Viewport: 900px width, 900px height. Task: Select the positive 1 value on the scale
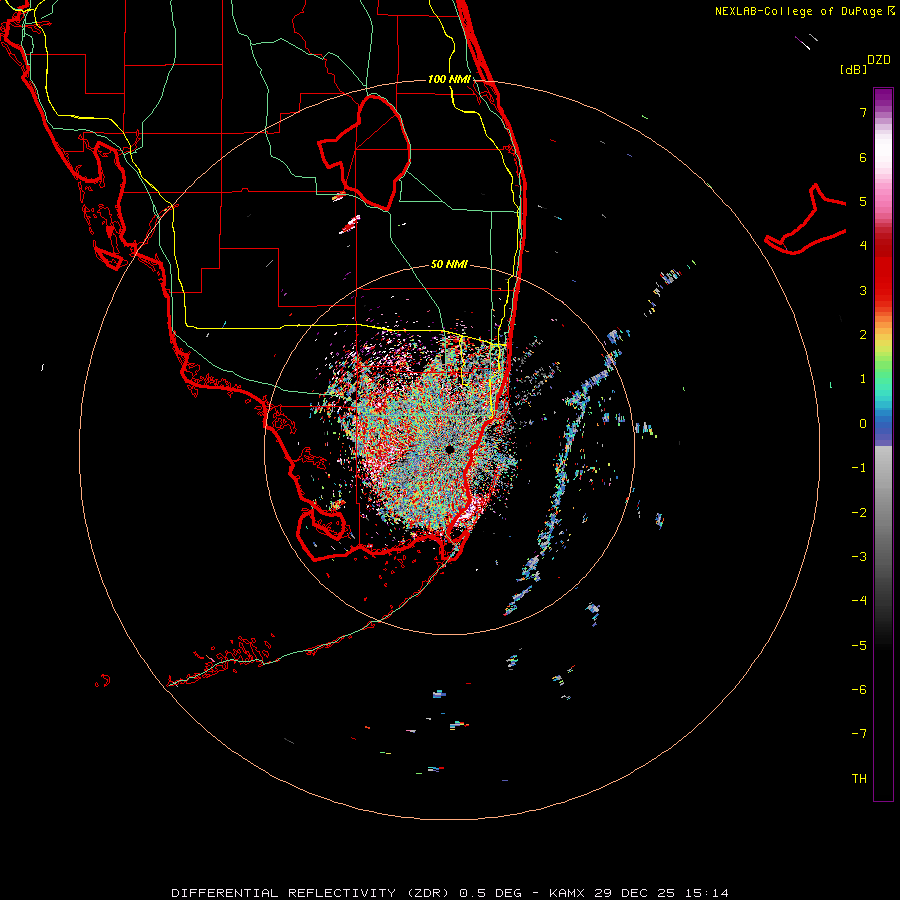[863, 379]
